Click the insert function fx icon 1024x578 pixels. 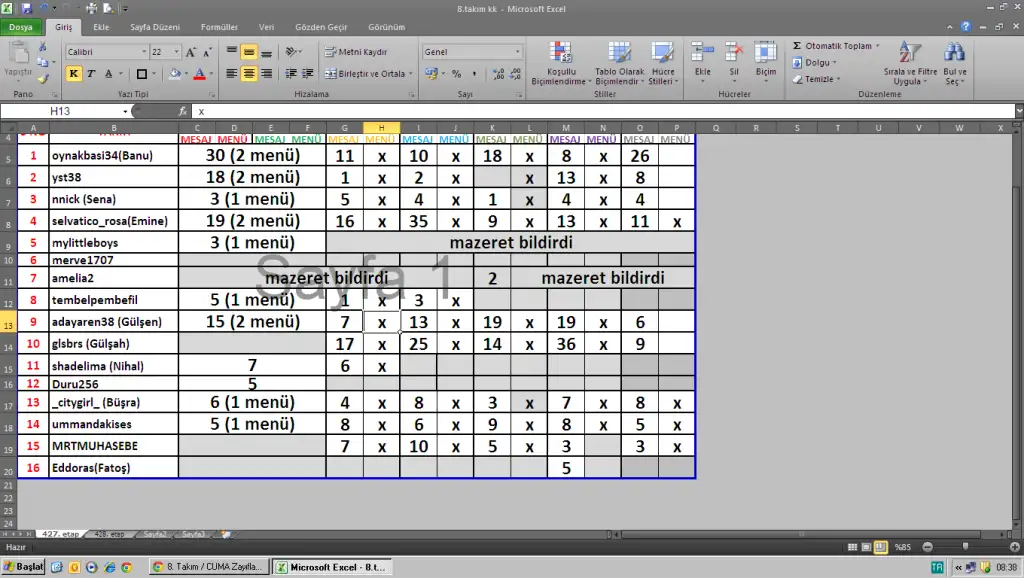click(x=183, y=112)
